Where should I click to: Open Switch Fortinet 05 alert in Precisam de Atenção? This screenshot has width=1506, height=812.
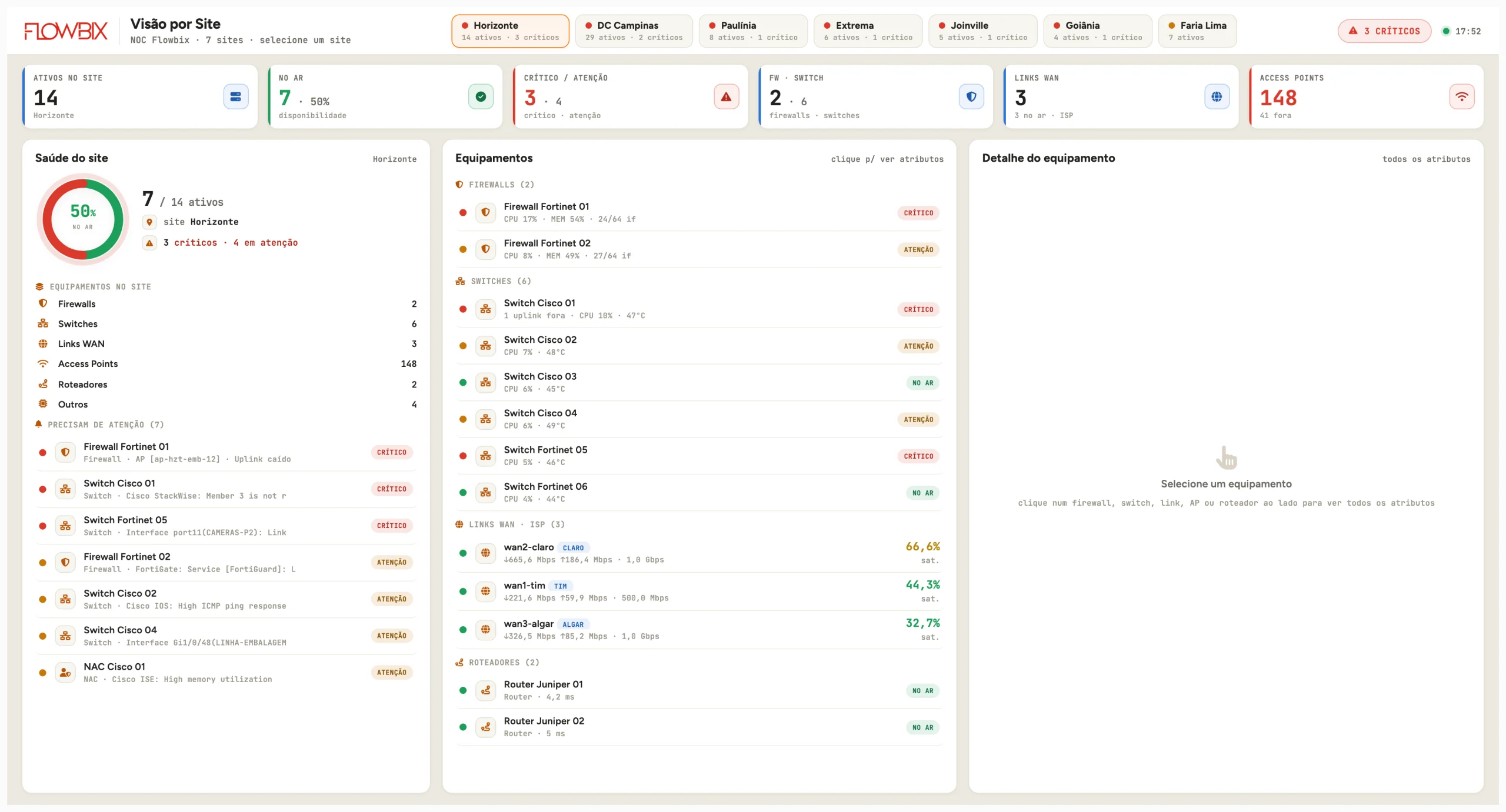226,526
